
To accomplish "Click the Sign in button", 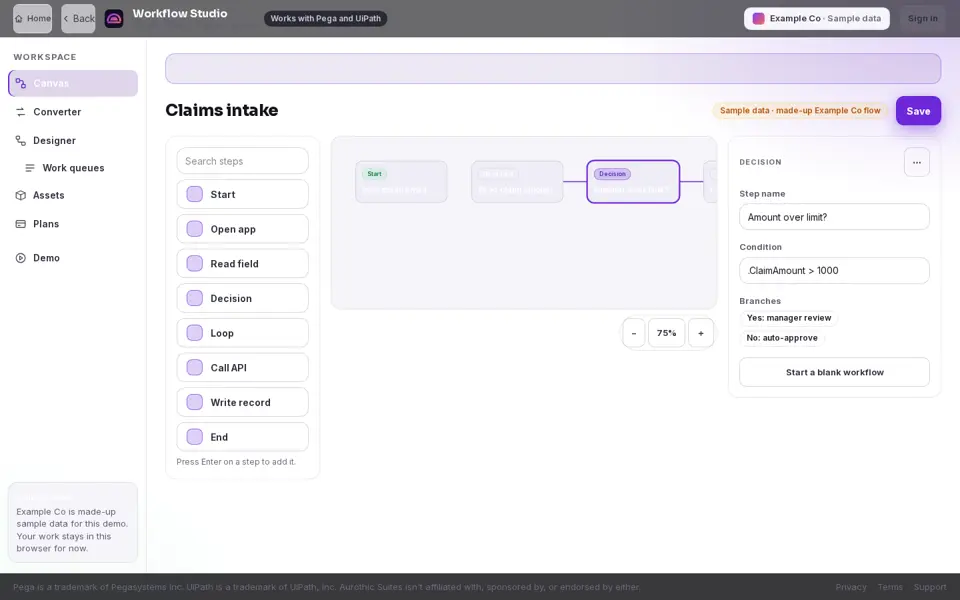I will [923, 18].
